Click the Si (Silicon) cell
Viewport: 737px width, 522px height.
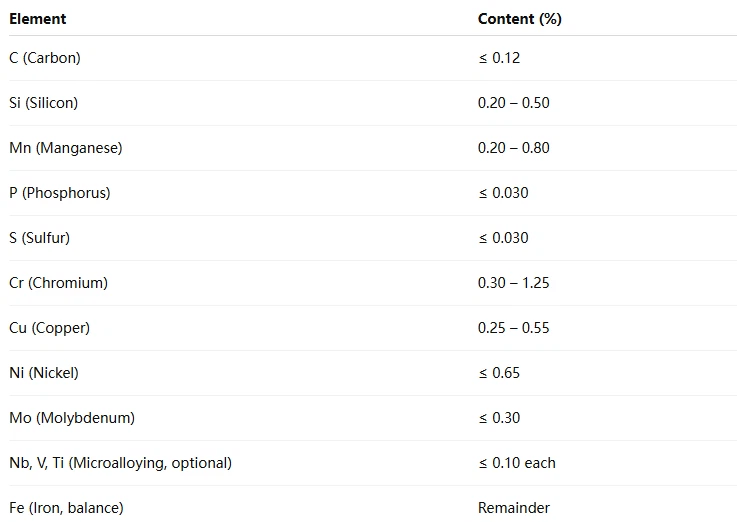pos(43,103)
